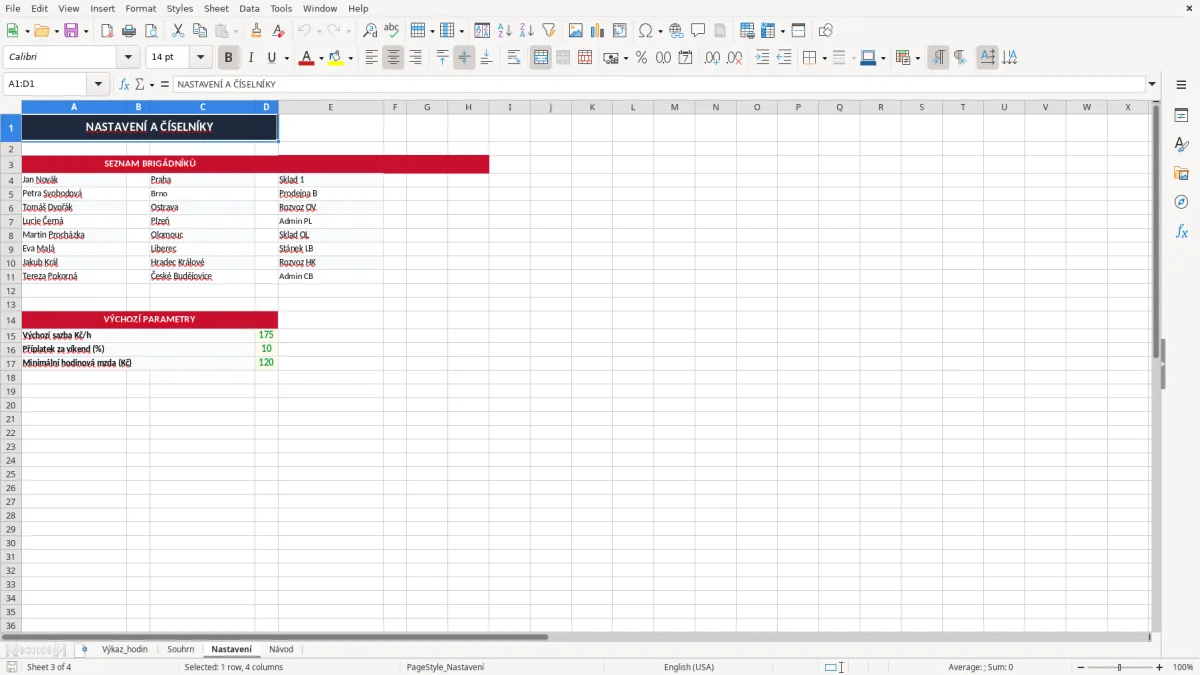The width and height of the screenshot is (1200, 675).
Task: Click the zoom slider in status bar
Action: coord(1119,667)
